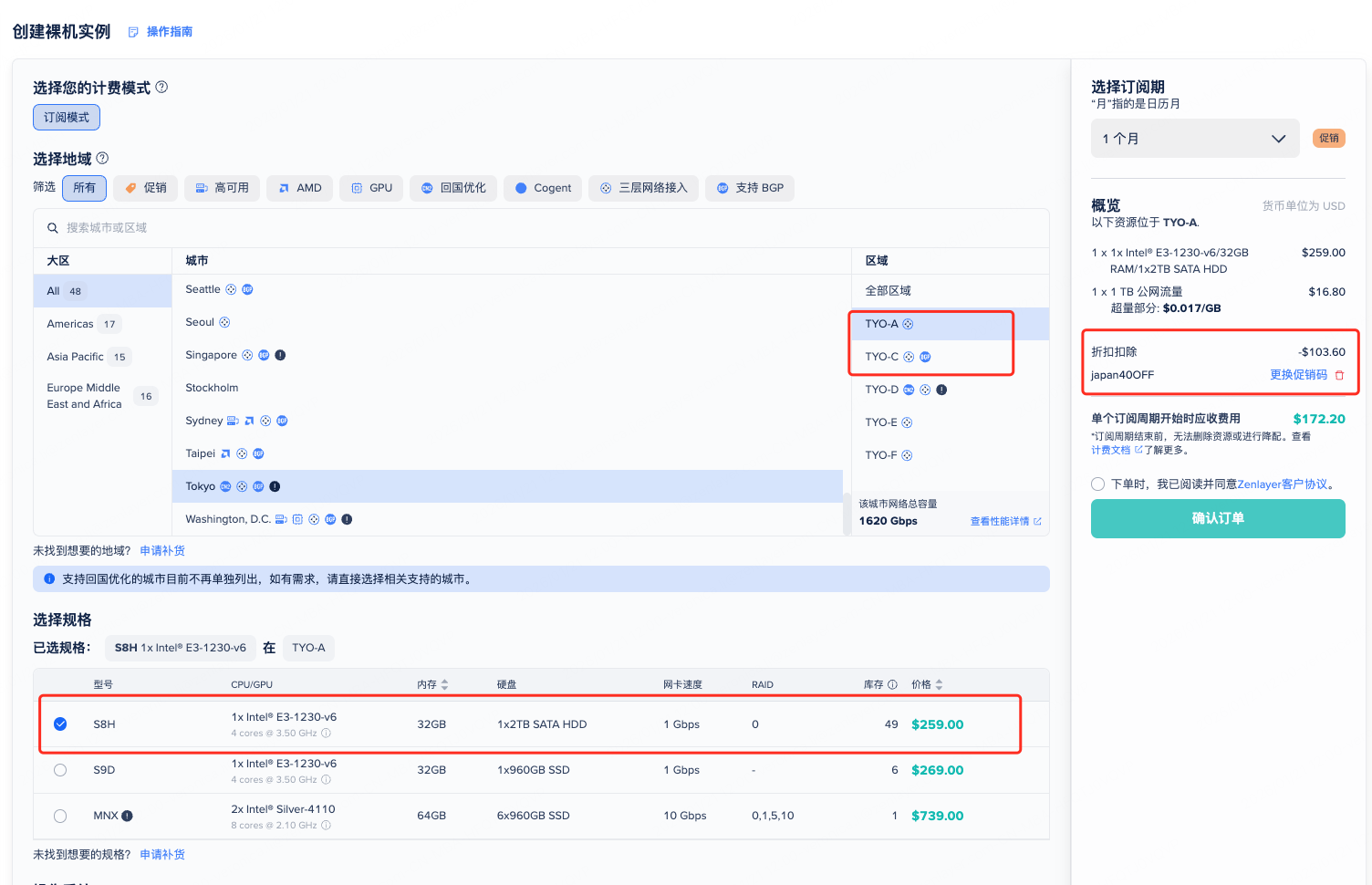
Task: Click the 操作指南 document icon
Action: 133,32
